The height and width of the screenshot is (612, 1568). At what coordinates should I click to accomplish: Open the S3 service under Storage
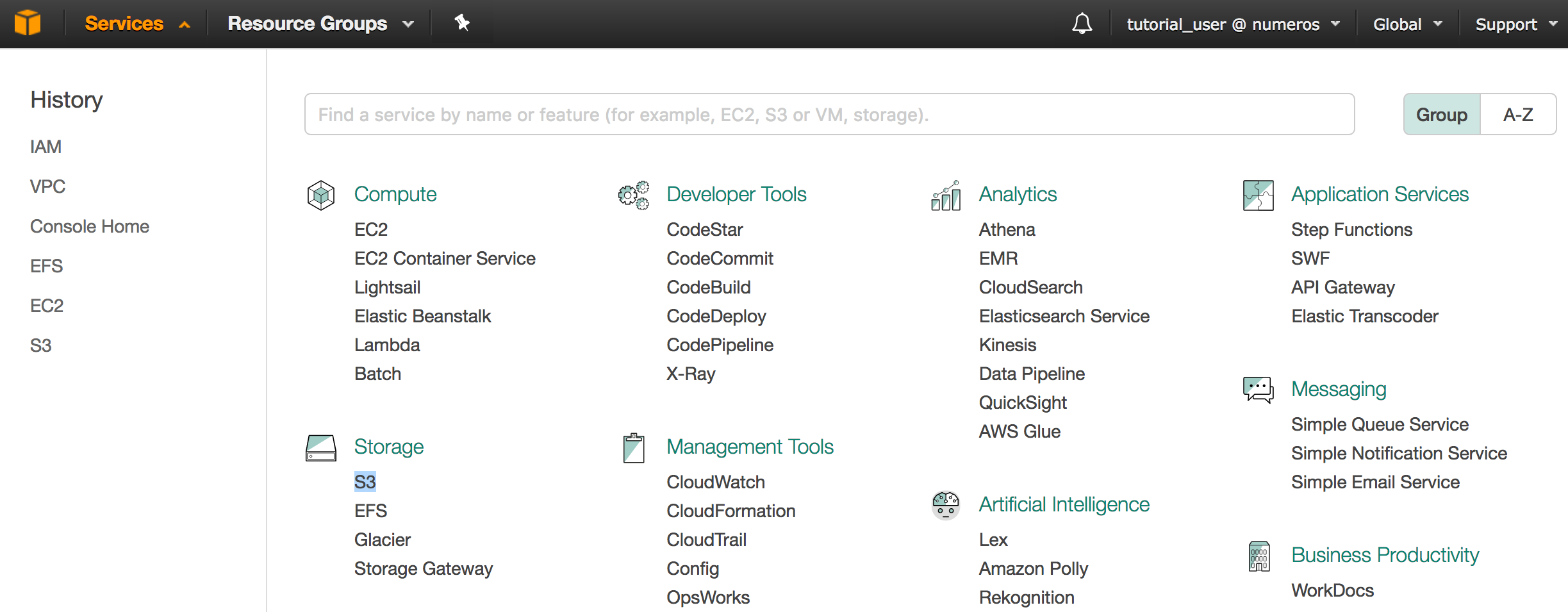[x=365, y=482]
